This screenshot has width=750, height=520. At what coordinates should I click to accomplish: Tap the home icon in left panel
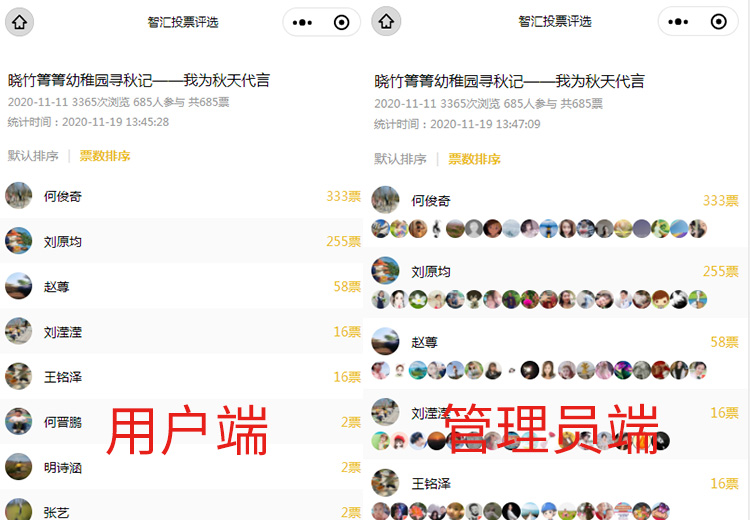[19, 22]
